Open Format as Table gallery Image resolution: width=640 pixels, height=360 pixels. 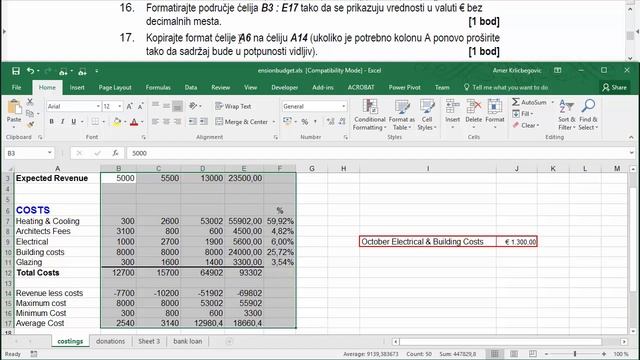402,115
